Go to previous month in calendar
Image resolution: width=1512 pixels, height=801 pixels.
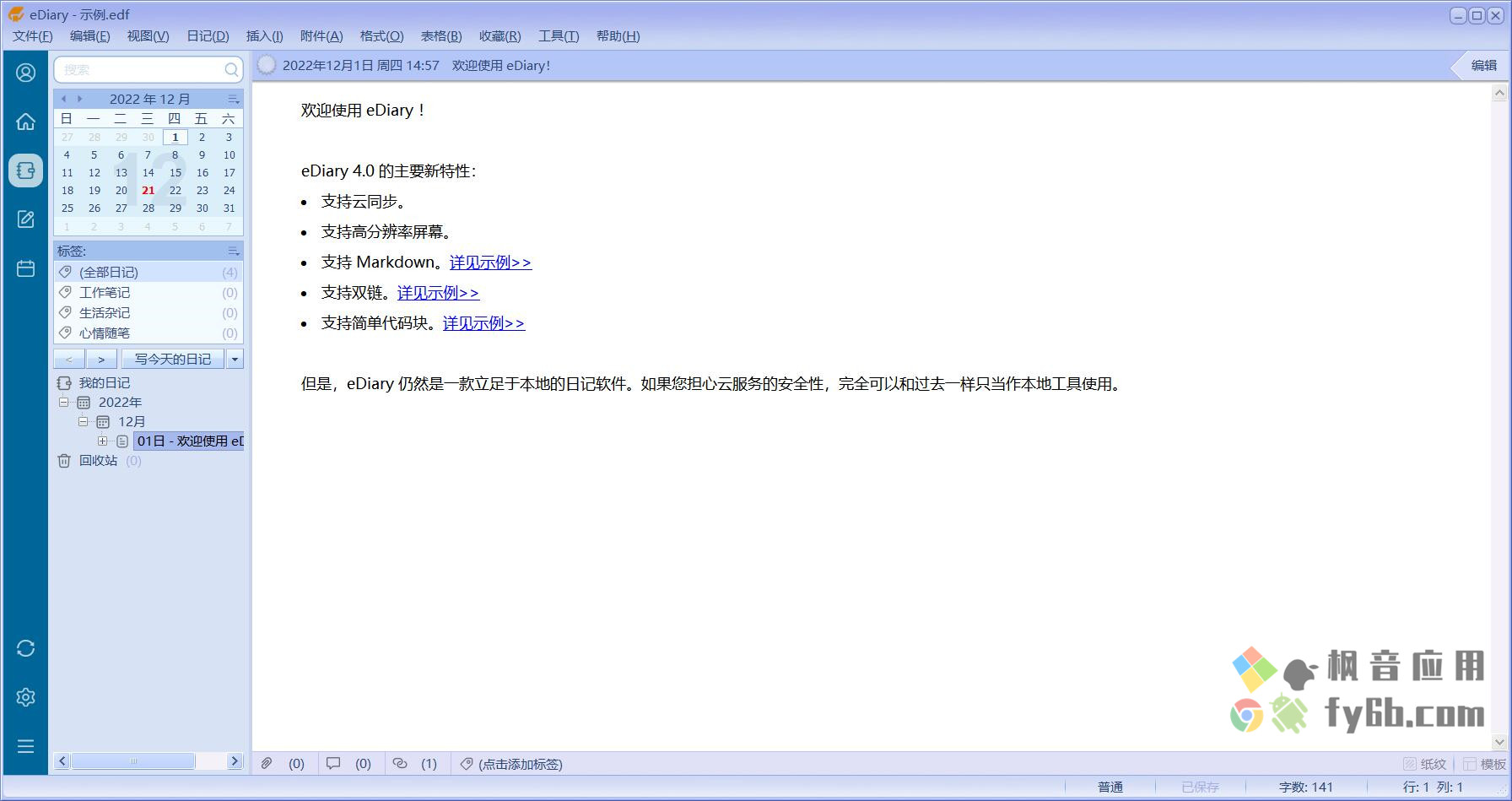coord(63,99)
